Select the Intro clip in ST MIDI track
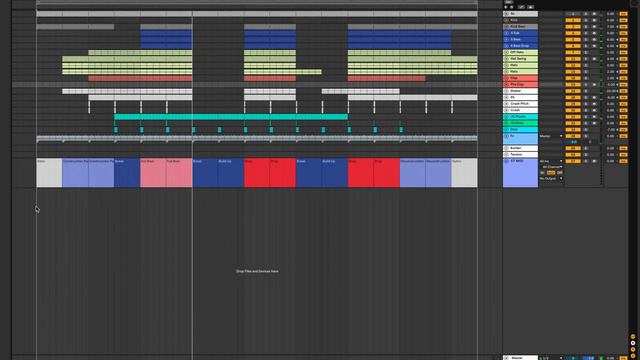This screenshot has width=640, height=360. (x=49, y=173)
